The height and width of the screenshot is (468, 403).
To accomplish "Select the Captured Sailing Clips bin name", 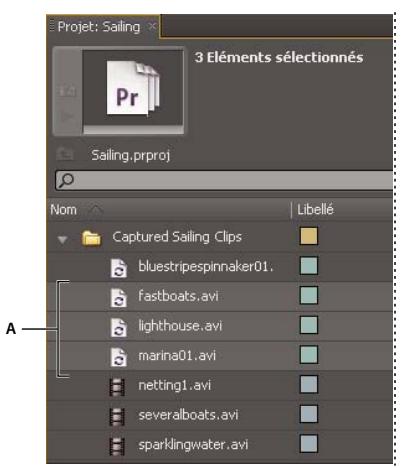I will pyautogui.click(x=177, y=237).
